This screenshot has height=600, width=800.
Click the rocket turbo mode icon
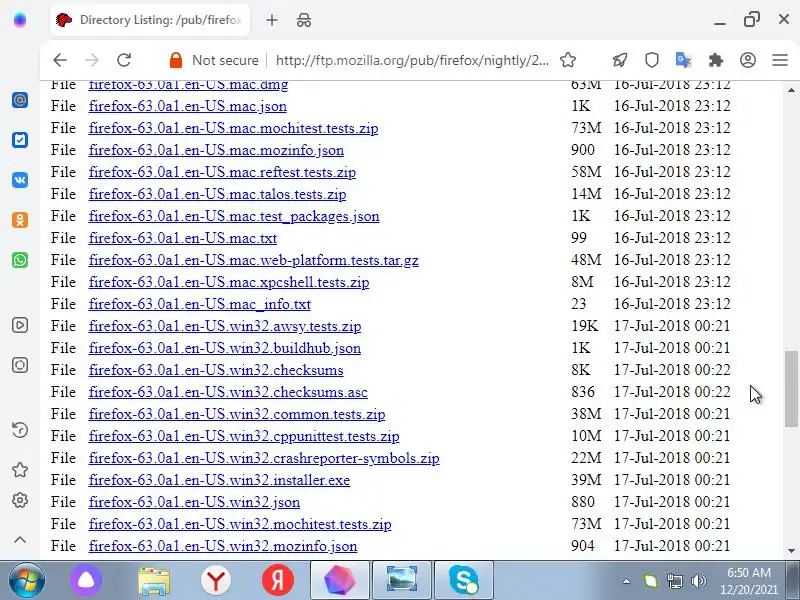tap(620, 60)
